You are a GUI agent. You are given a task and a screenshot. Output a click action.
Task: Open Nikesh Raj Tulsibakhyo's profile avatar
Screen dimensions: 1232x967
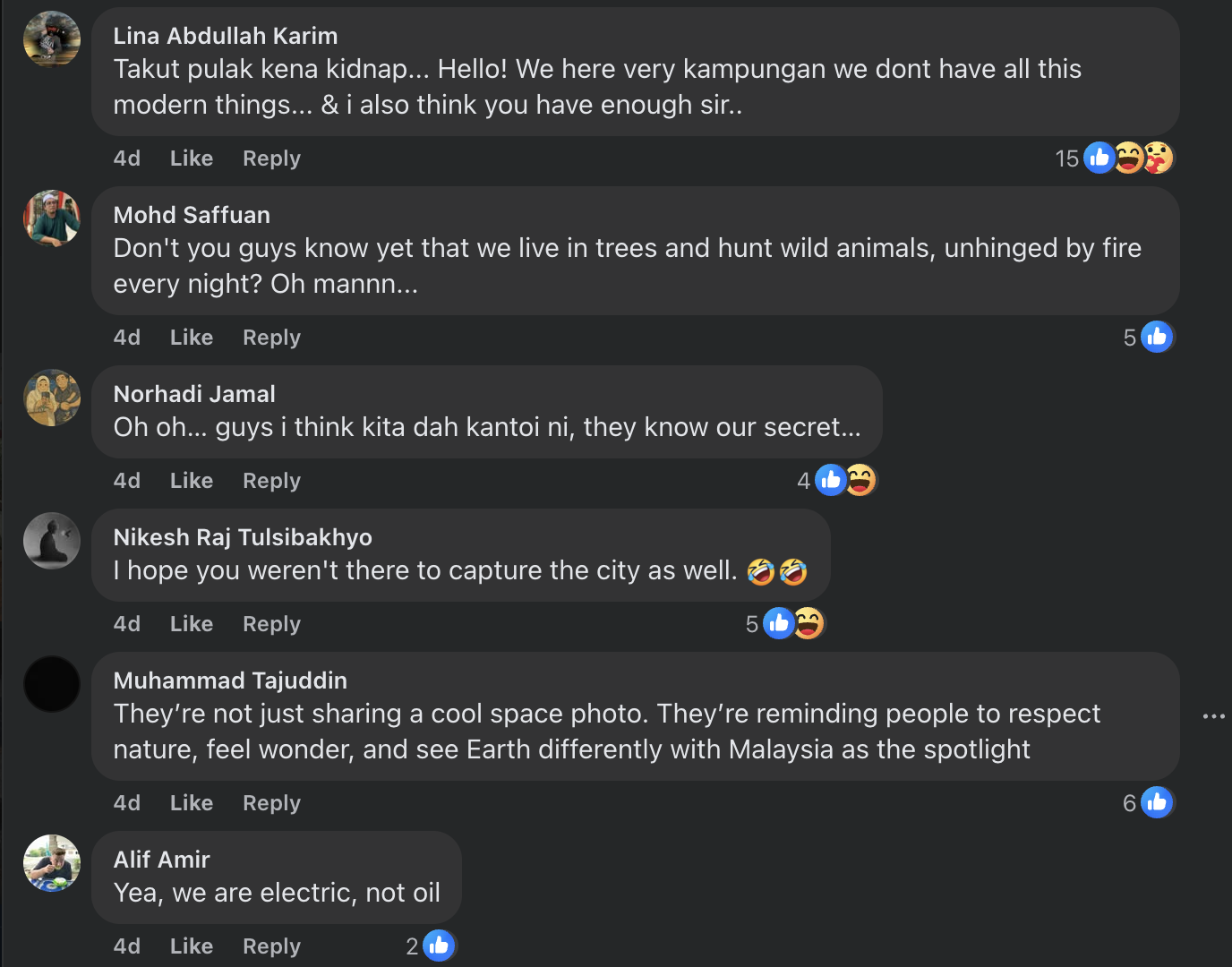[x=52, y=541]
